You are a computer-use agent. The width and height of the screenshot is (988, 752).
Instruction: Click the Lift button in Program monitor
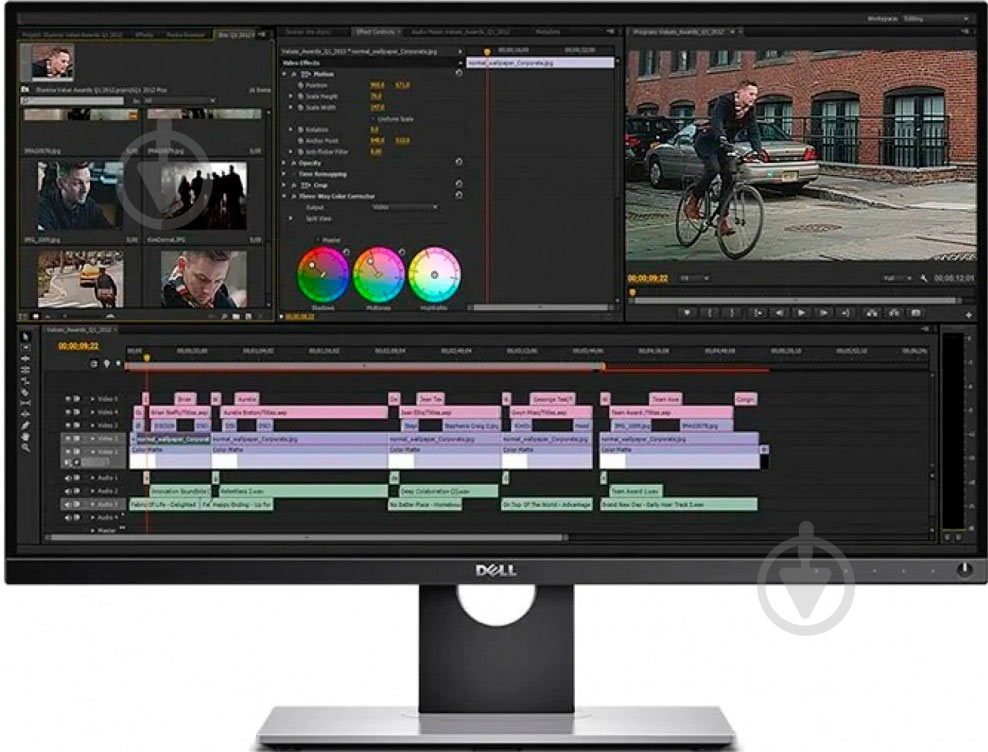coord(868,312)
